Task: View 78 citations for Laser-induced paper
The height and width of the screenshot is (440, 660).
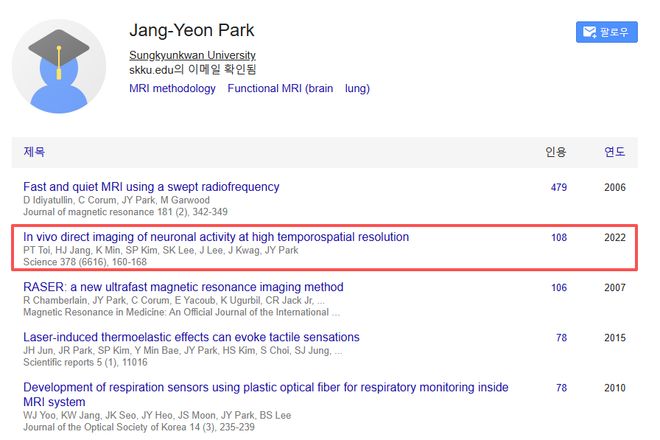Action: point(561,337)
